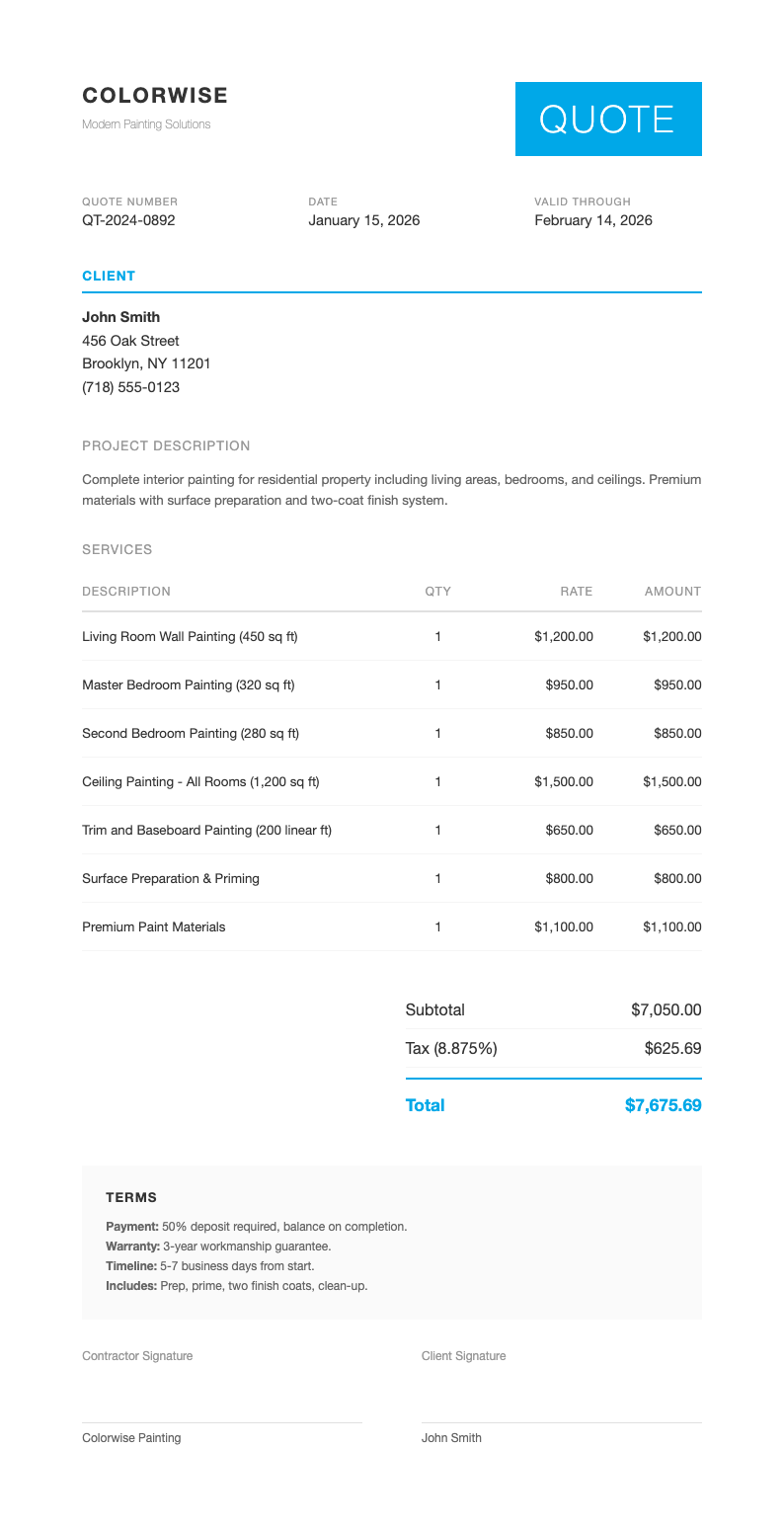
Task: Click the CLIENT section heading
Action: [109, 277]
